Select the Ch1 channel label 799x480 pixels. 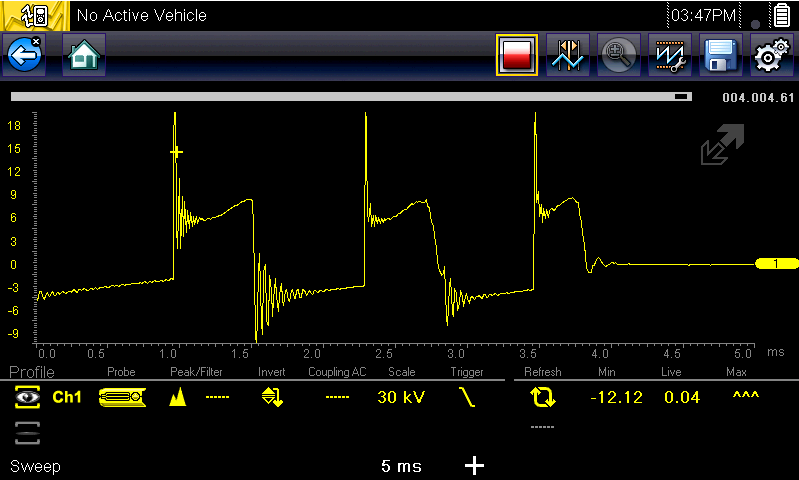67,397
